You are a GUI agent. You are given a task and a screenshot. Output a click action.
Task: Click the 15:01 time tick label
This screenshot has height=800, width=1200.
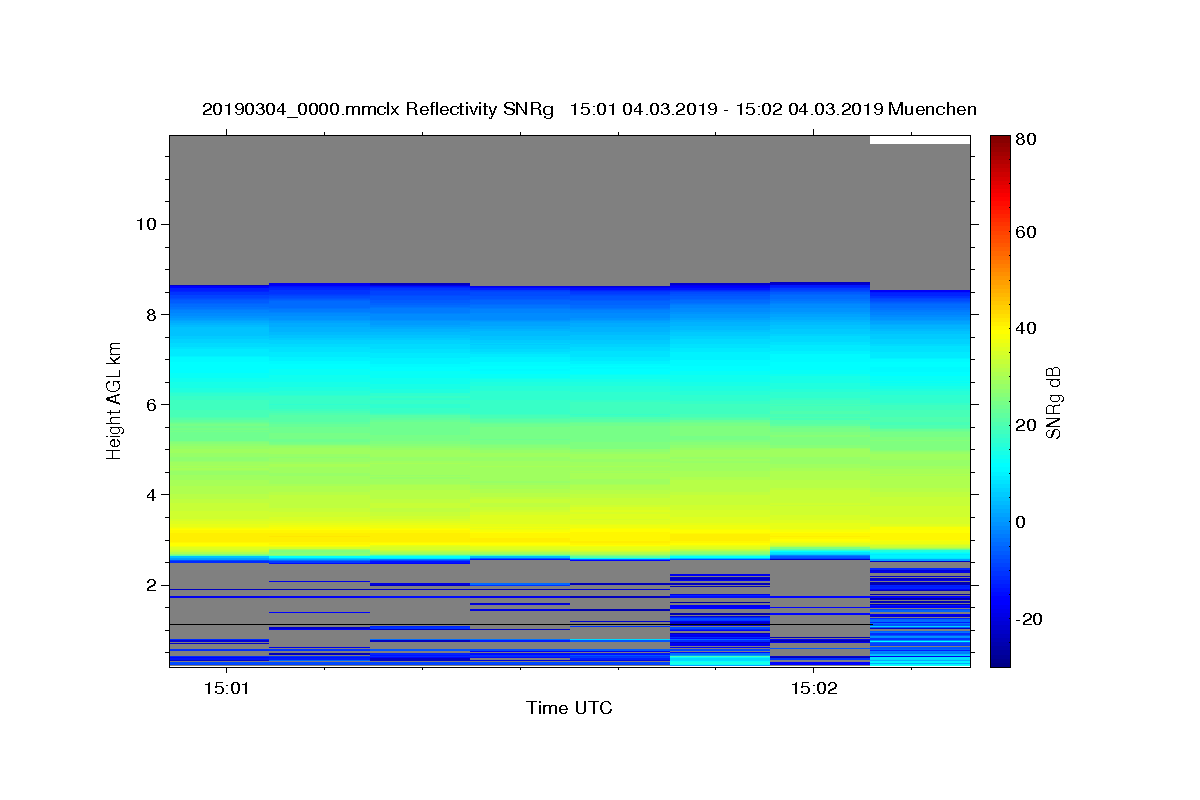[x=226, y=688]
